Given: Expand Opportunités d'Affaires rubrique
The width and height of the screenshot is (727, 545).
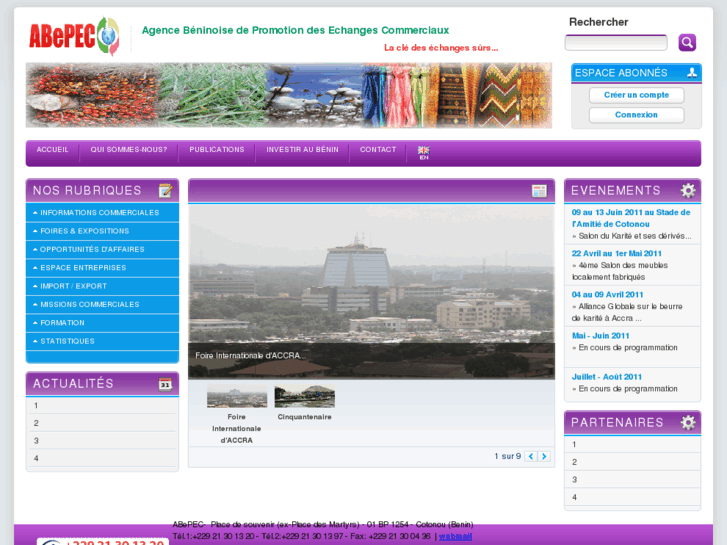Looking at the screenshot, I should 102,250.
